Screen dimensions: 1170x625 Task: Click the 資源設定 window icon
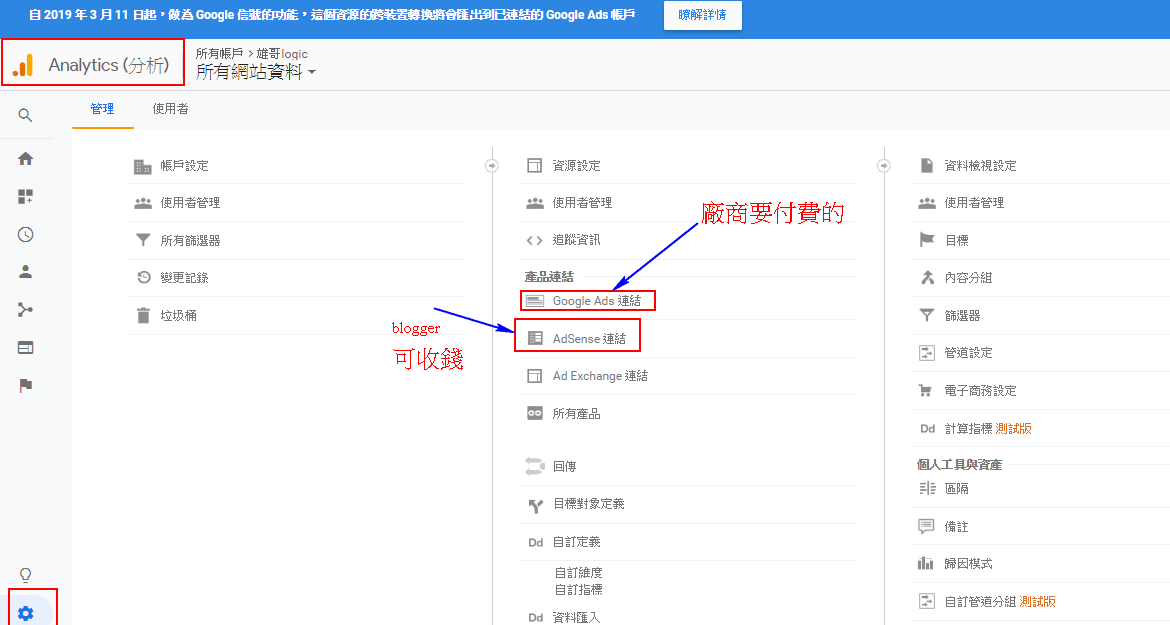[534, 166]
